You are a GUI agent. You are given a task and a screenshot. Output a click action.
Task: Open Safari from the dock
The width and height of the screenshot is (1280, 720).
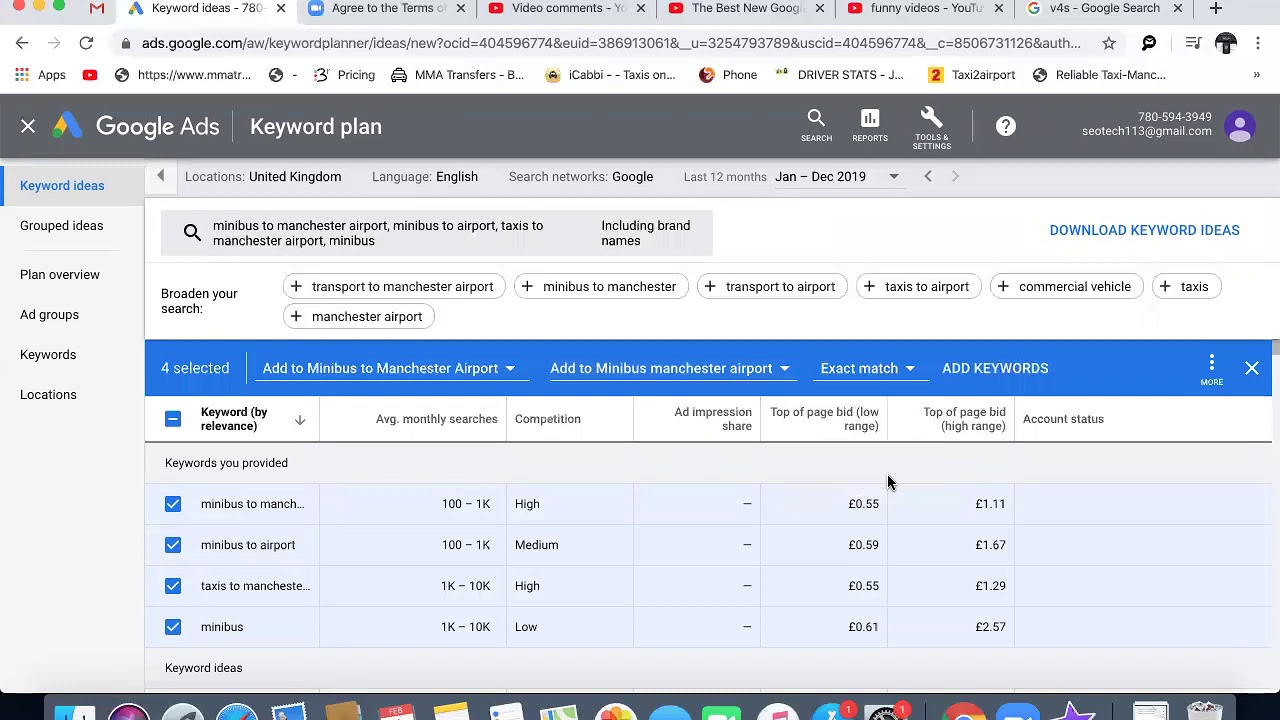237,711
